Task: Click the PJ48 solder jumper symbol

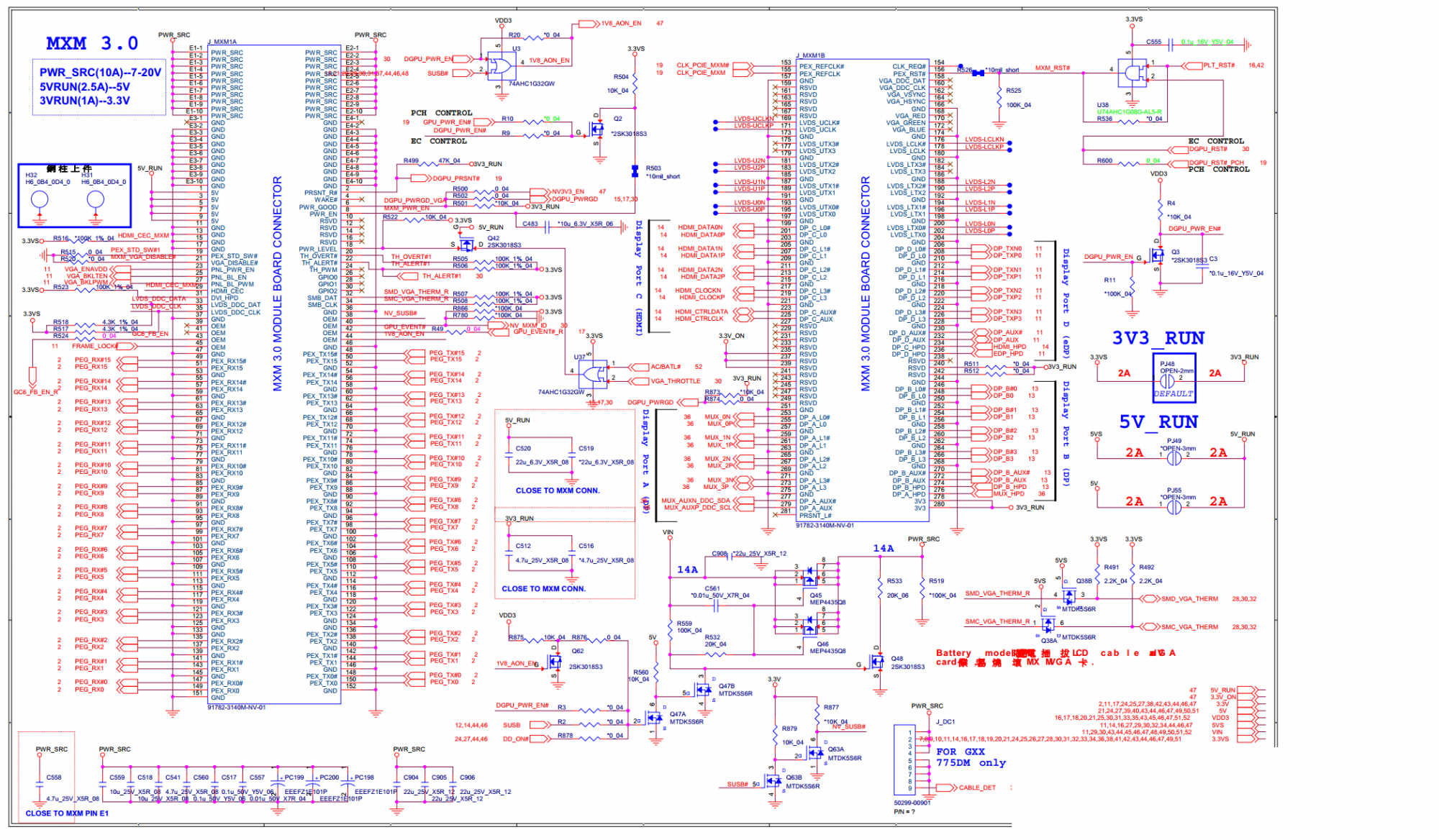Action: (1167, 380)
